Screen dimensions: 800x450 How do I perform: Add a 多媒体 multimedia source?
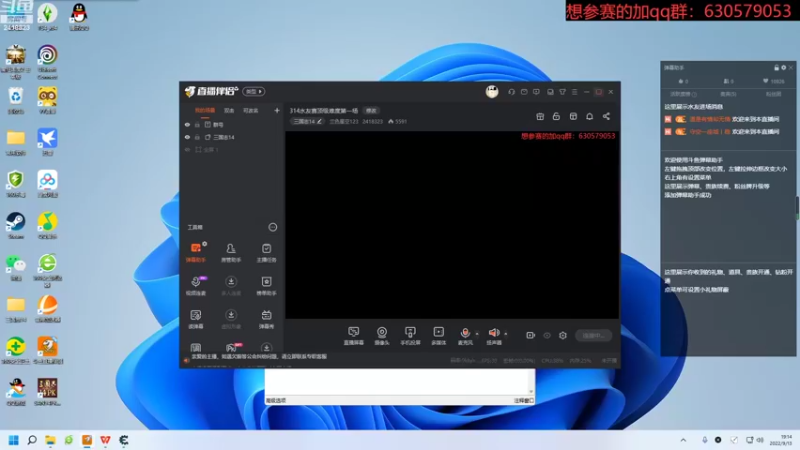(439, 336)
